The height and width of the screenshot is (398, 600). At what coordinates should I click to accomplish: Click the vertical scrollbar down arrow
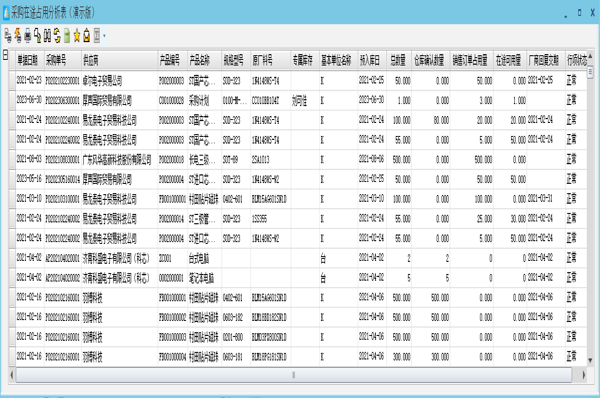[590, 360]
